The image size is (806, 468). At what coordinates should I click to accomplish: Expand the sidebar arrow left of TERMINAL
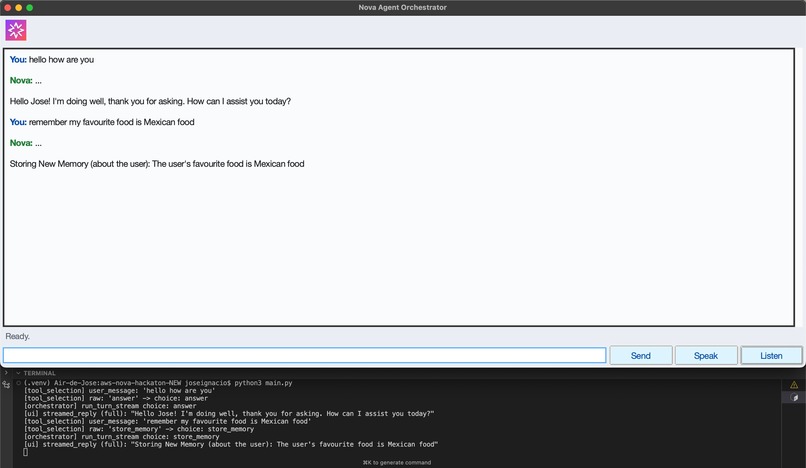point(6,373)
